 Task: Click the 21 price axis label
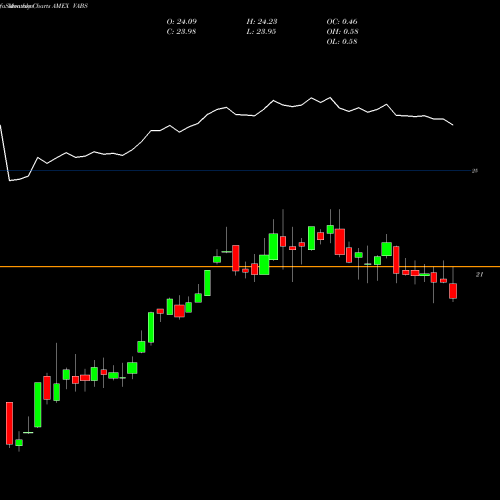[479, 275]
